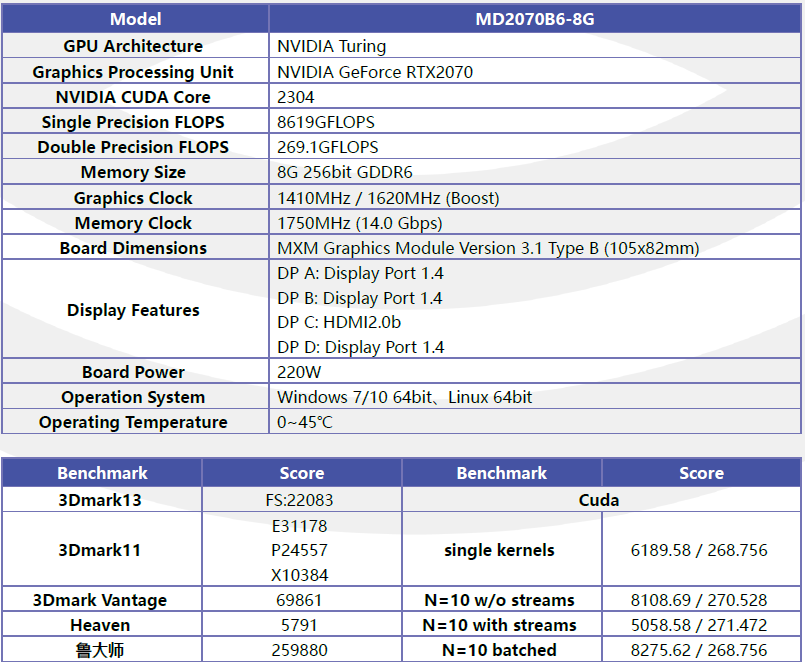
Task: Select the 'Operating Temperature' label
Action: click(x=133, y=422)
